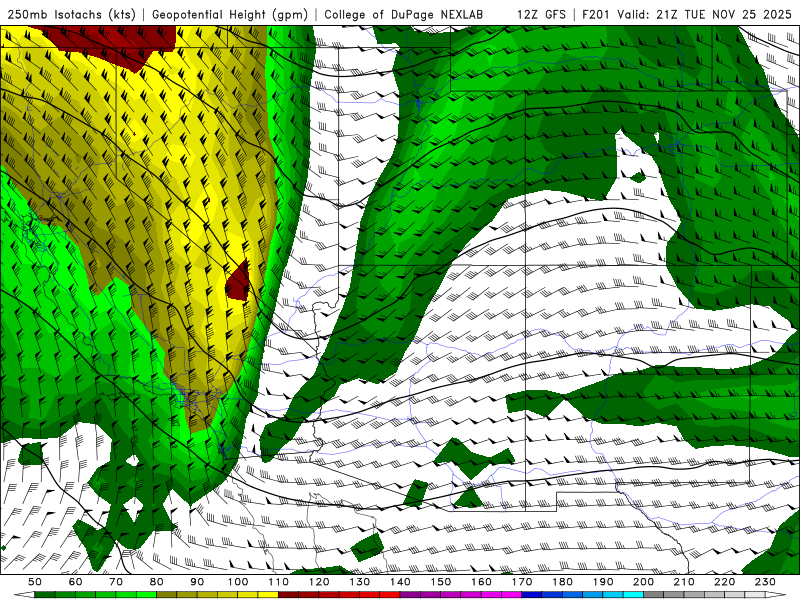Click the bright yellow swatch just left of 110

[268, 595]
